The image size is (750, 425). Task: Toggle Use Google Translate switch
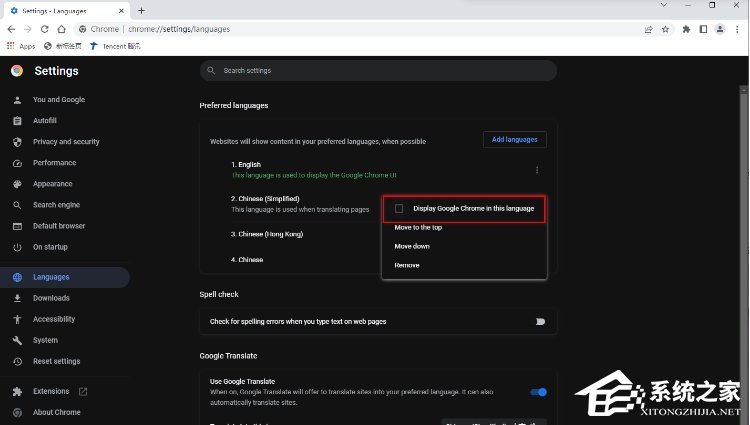pos(539,392)
